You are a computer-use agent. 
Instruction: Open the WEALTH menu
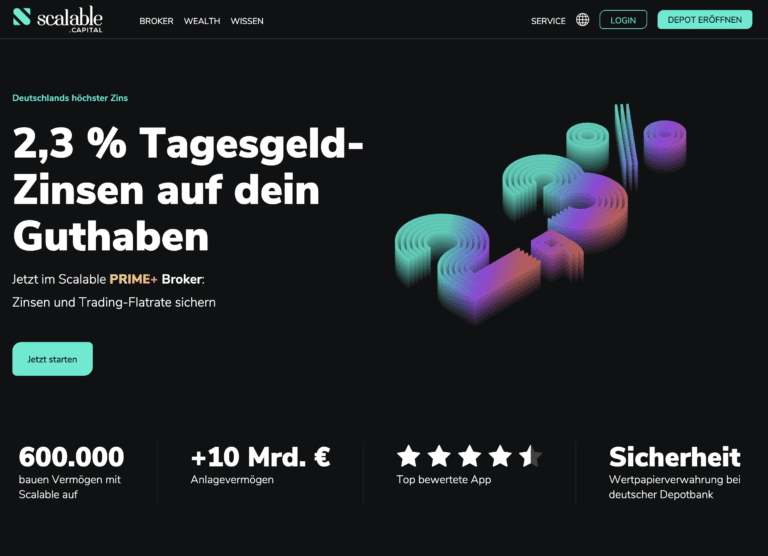[202, 21]
